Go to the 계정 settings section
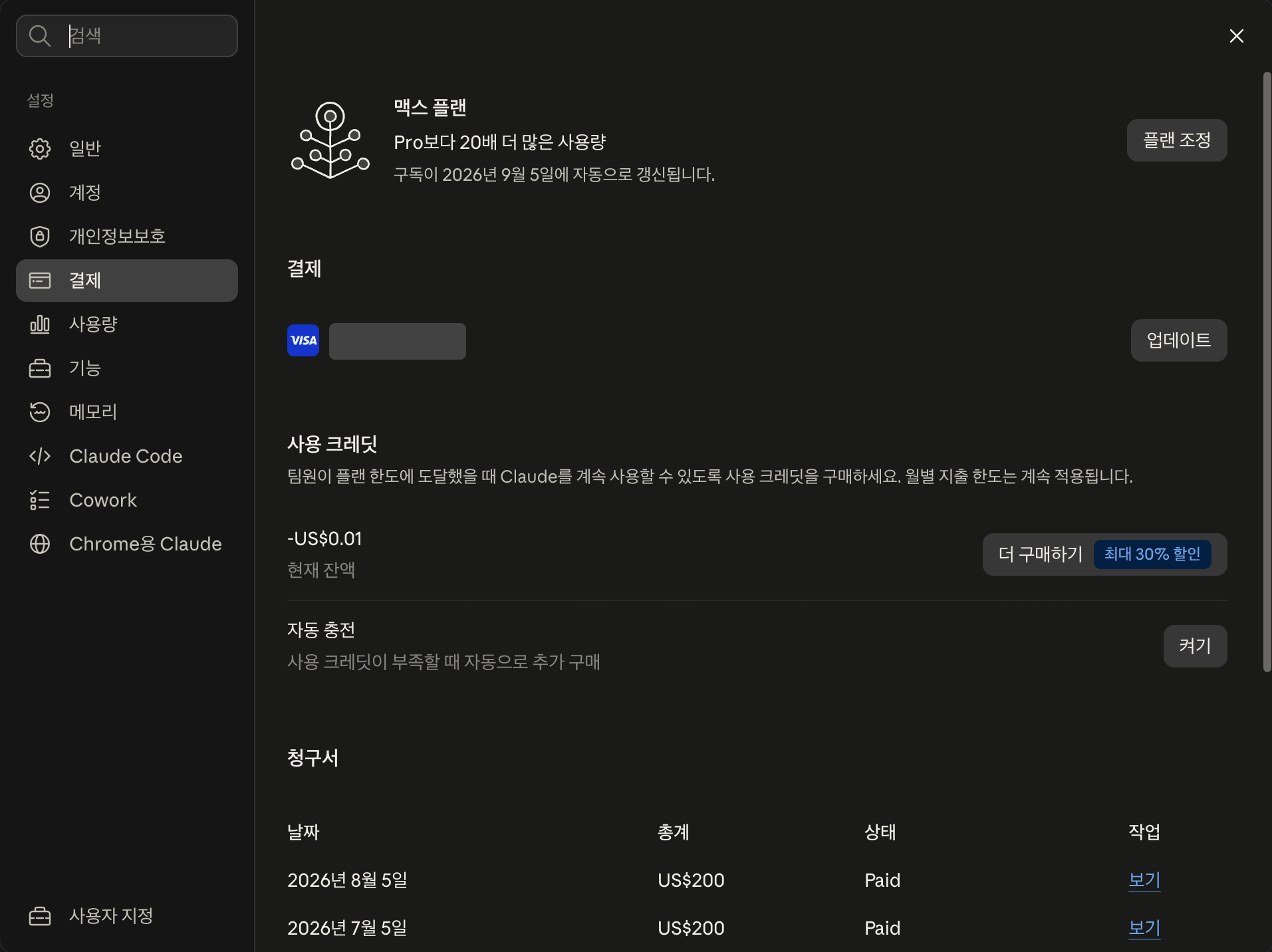Image resolution: width=1272 pixels, height=952 pixels. tap(127, 193)
